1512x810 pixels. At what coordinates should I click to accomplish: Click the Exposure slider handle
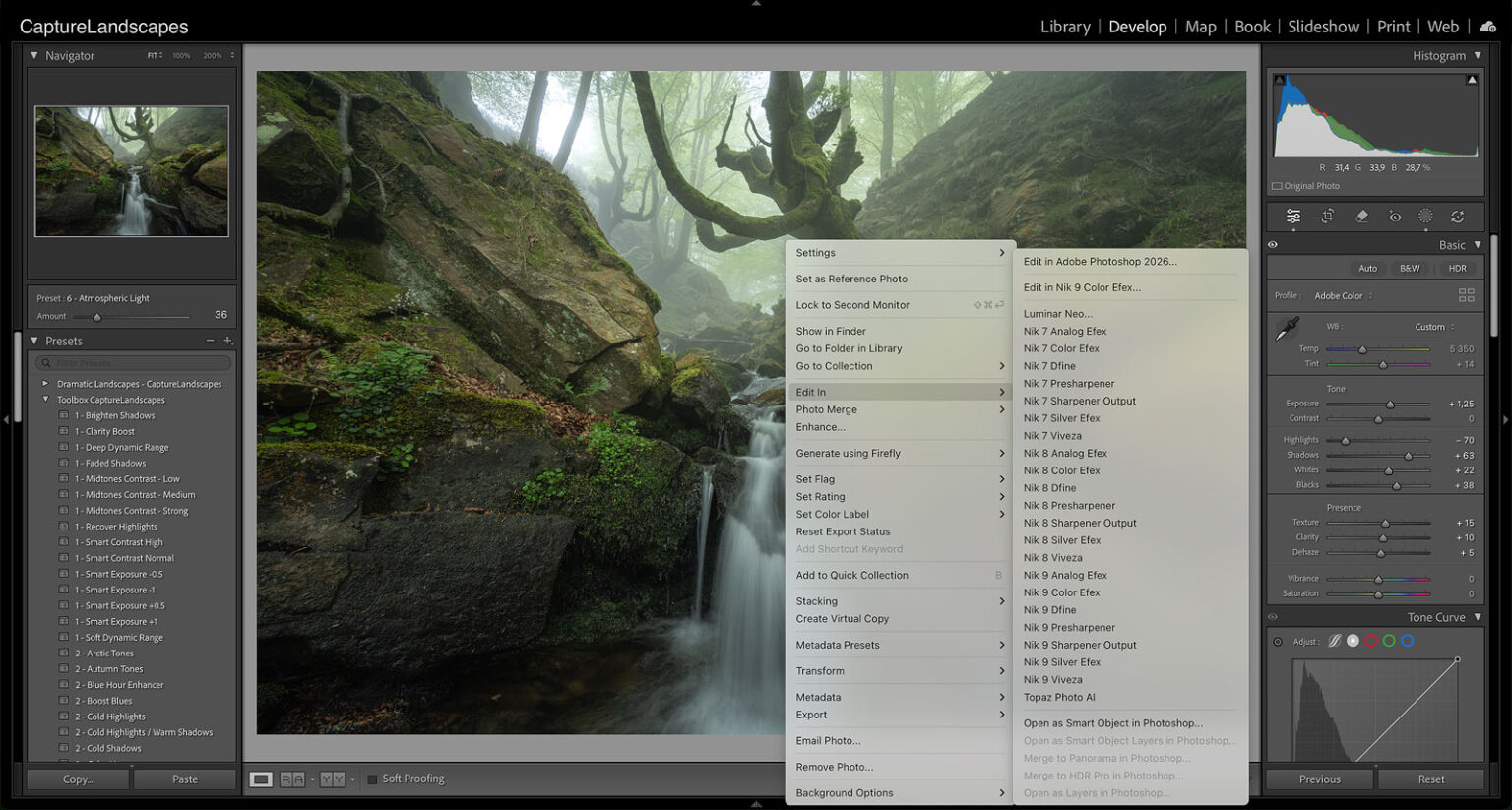pyautogui.click(x=1390, y=404)
